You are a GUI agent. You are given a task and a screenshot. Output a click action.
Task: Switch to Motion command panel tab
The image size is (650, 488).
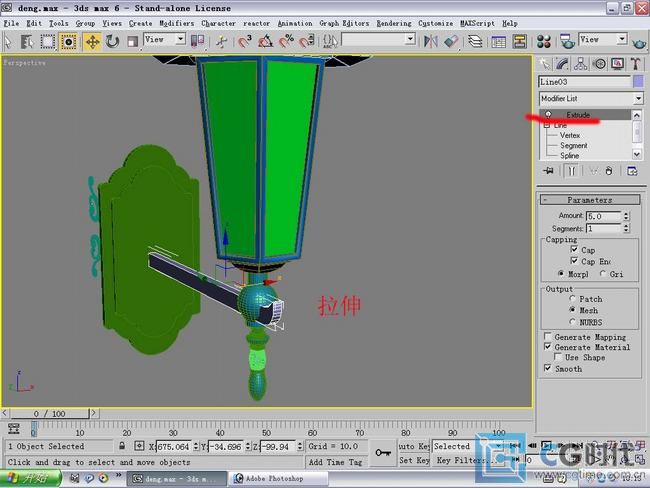pyautogui.click(x=599, y=64)
